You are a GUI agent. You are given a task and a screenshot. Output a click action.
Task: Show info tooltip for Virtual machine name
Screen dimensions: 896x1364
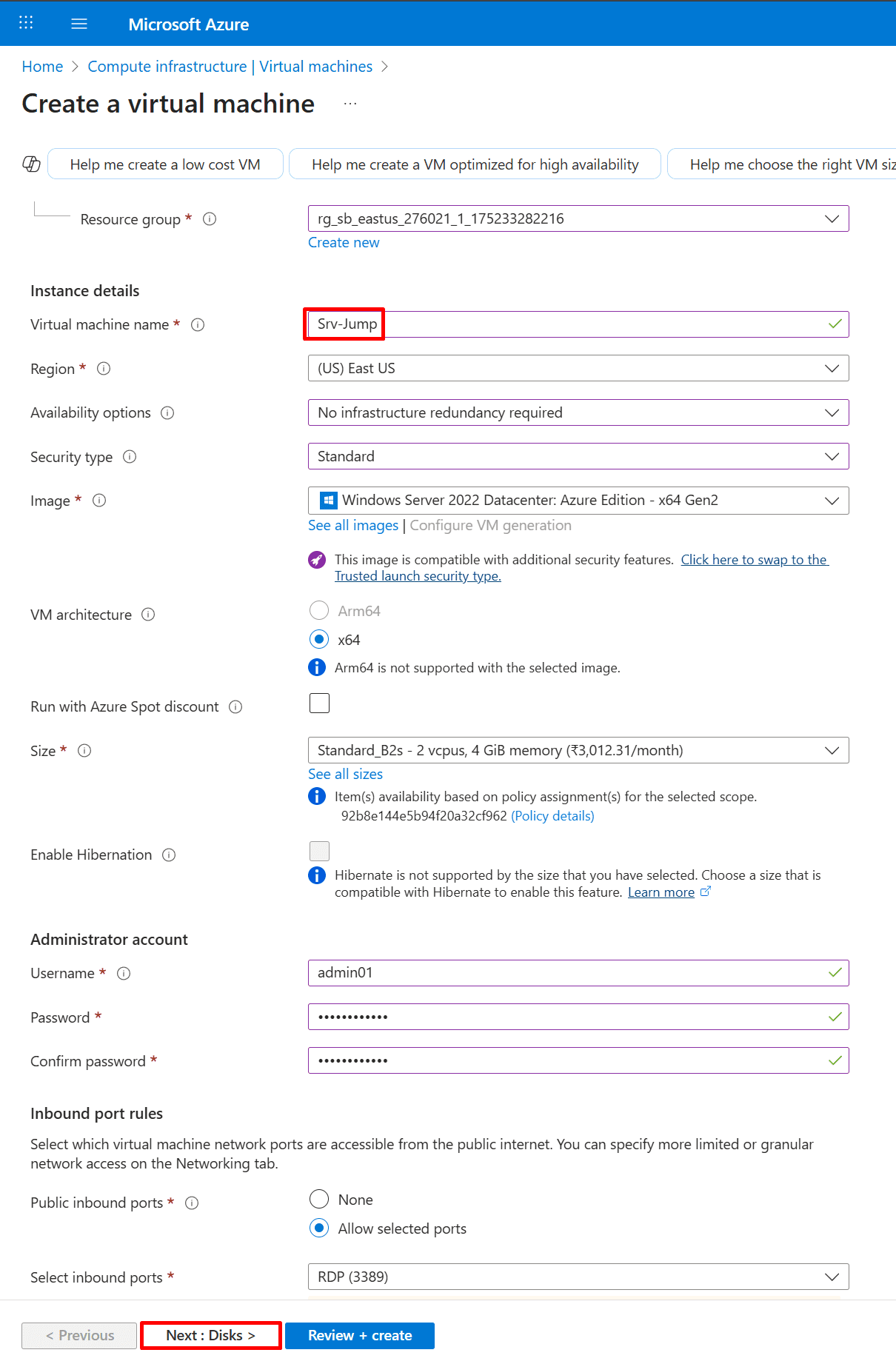point(198,325)
